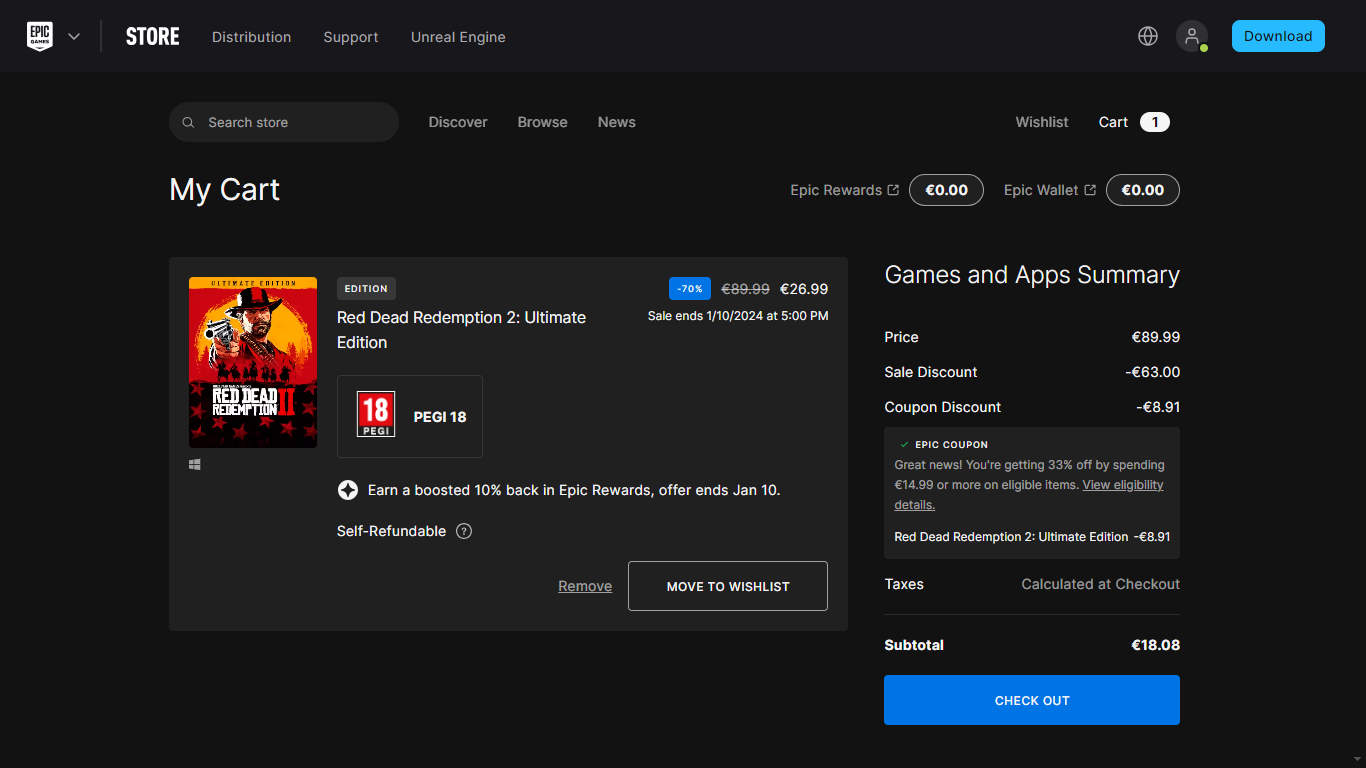Click the Epic Rewards star icon
Viewport: 1366px width, 768px height.
pos(348,490)
